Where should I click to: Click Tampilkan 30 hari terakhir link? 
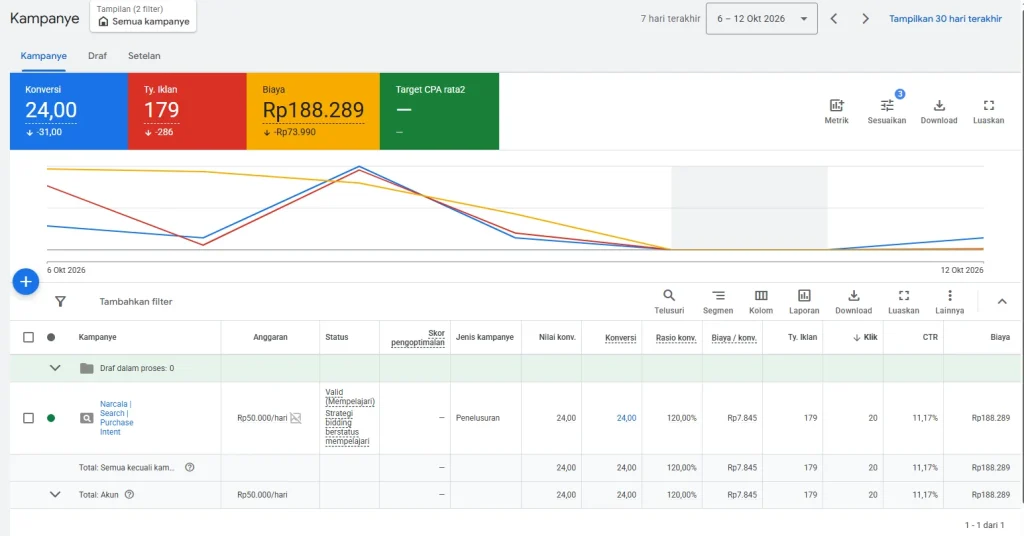point(945,19)
